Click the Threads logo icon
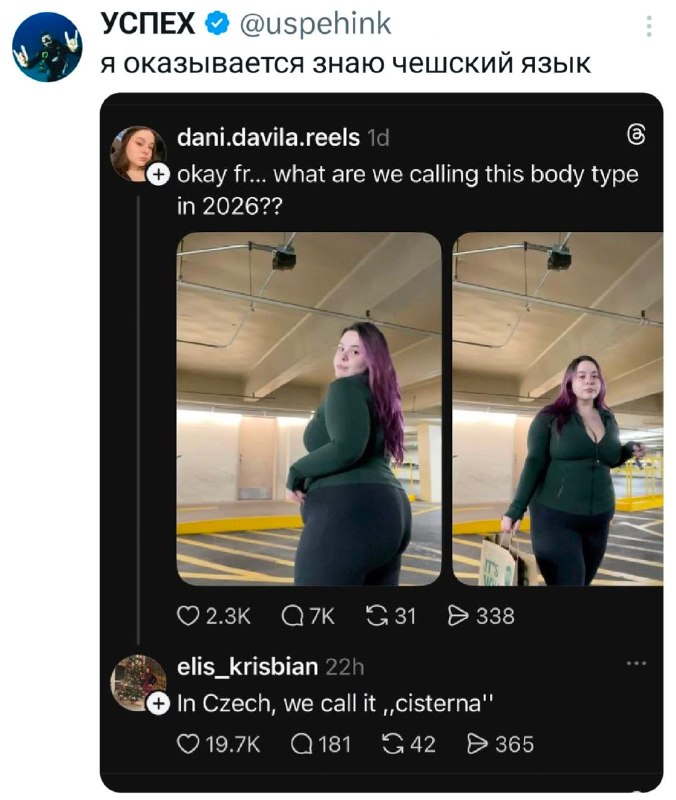The height and width of the screenshot is (800, 676). tap(637, 137)
